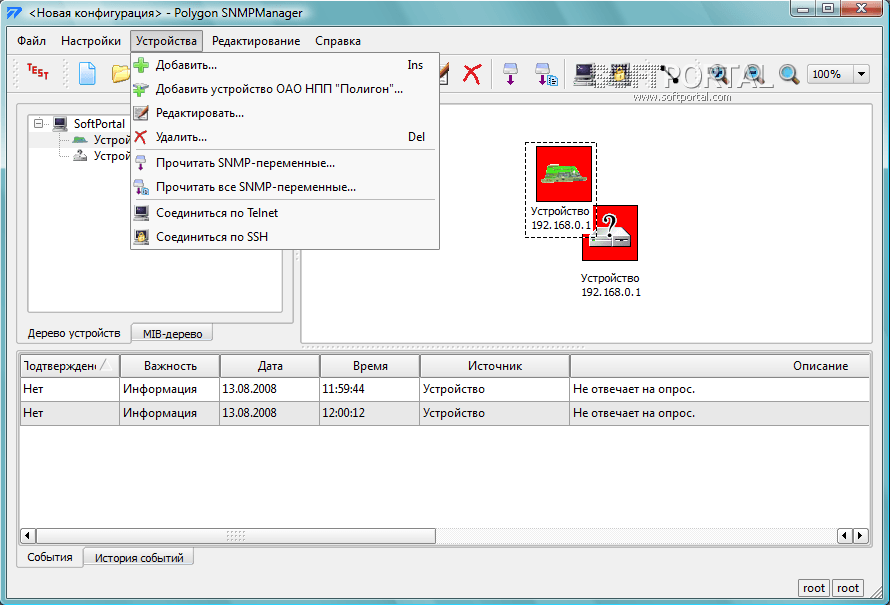Open the Настройки menu
This screenshot has height=605, width=890.
[x=91, y=41]
